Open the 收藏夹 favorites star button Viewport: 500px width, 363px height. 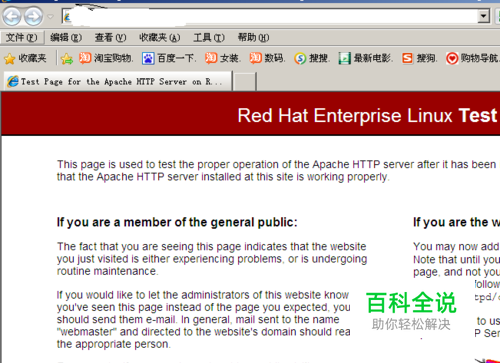(x=25, y=59)
